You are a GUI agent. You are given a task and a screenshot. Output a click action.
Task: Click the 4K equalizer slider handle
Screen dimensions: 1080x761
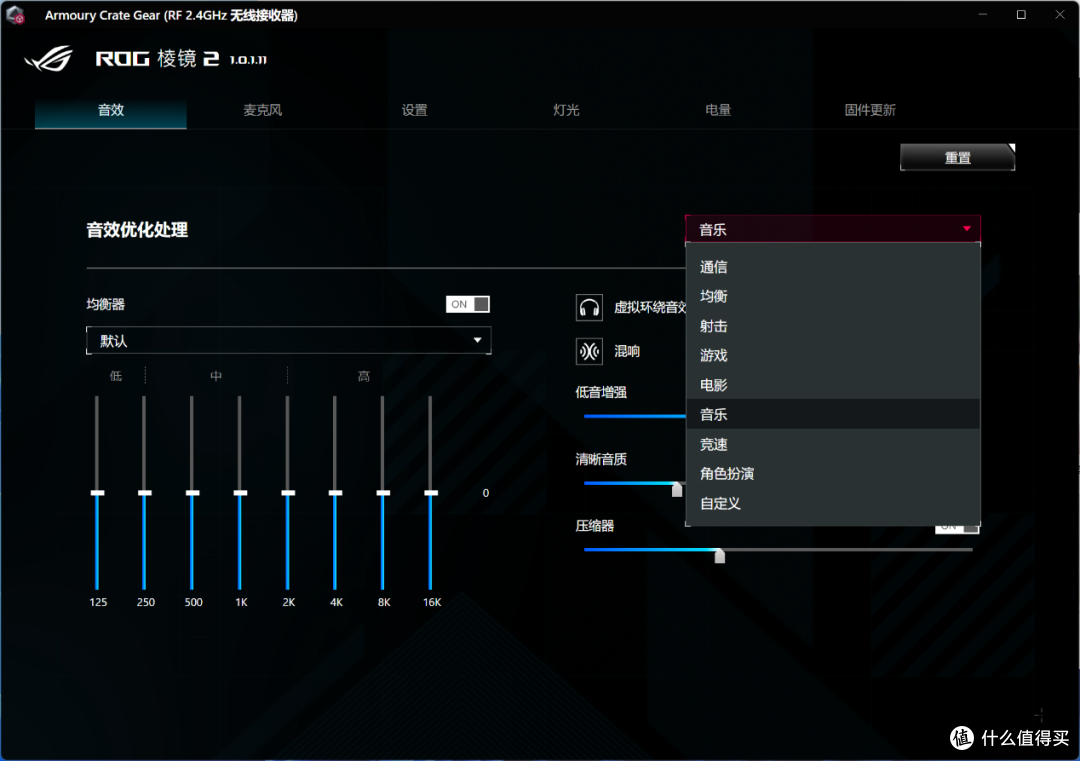[x=335, y=493]
